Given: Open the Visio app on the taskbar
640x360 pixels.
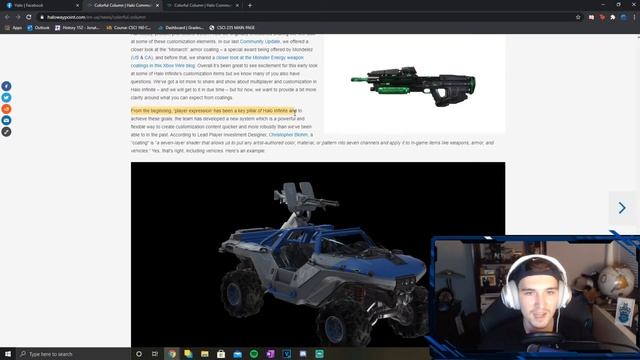Looking at the screenshot, I should pos(287,354).
